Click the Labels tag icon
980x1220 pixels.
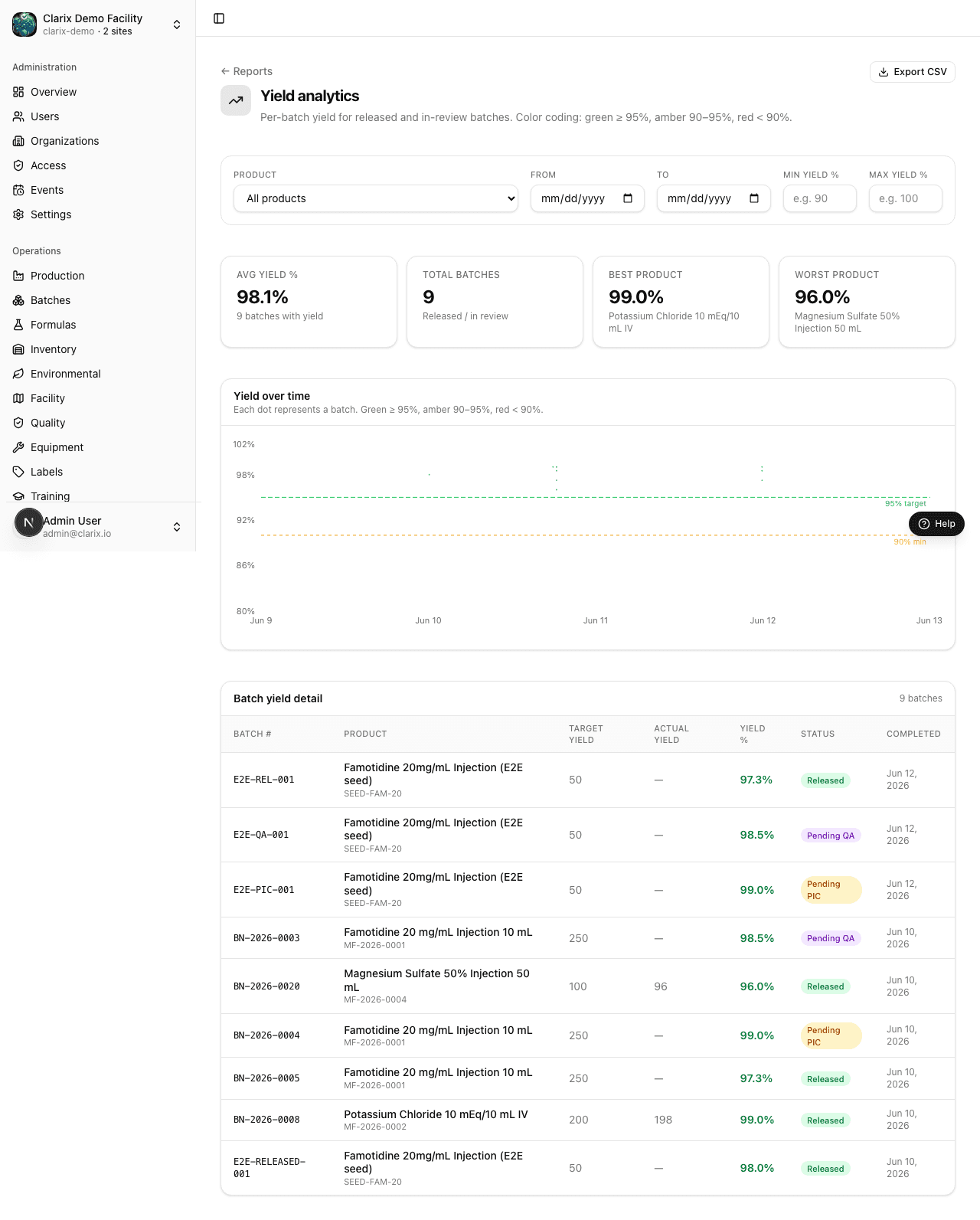[18, 472]
